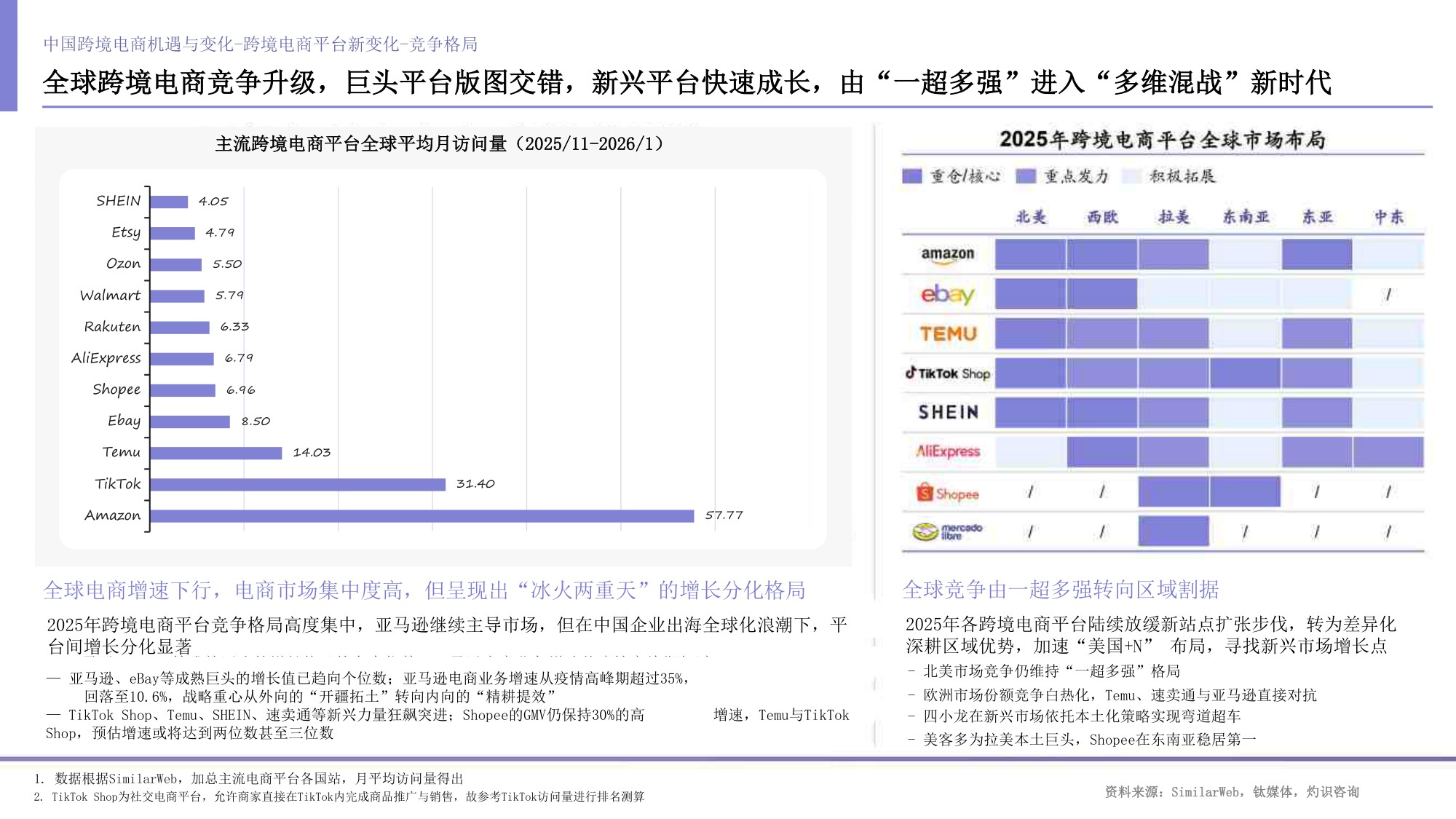The width and height of the screenshot is (1456, 819).
Task: Select the 西欧 column header
Action: (1102, 217)
